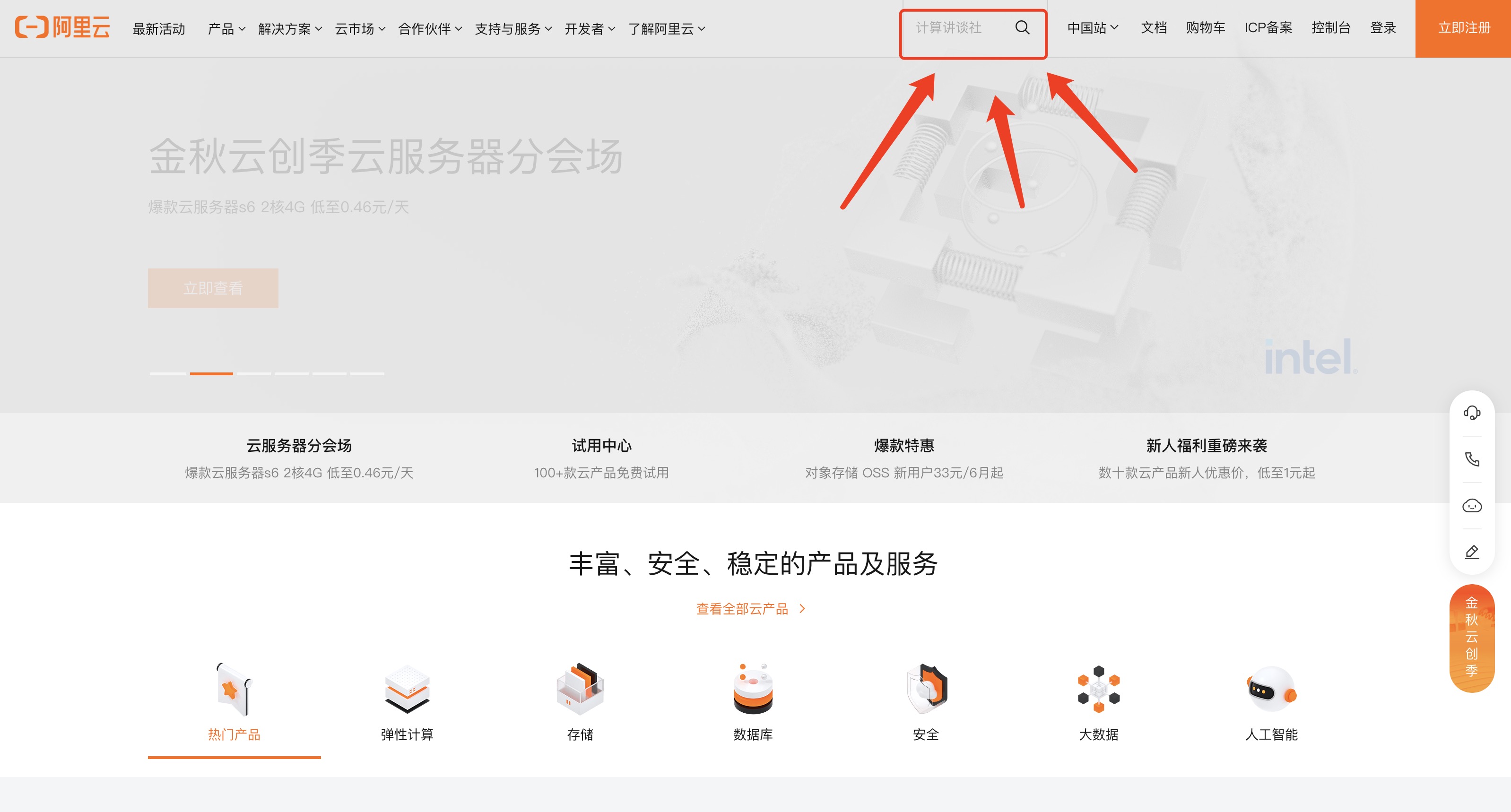This screenshot has width=1511, height=812.
Task: Click the Alibaba Cloud logo
Action: point(62,27)
